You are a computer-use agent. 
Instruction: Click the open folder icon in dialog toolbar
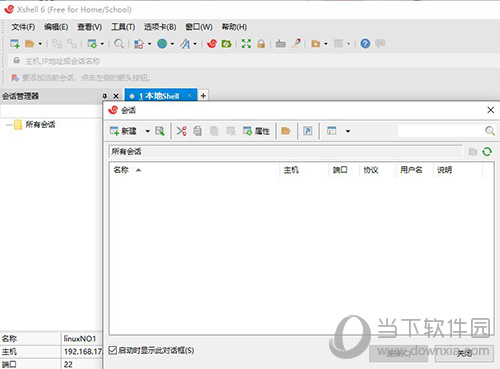coord(286,131)
